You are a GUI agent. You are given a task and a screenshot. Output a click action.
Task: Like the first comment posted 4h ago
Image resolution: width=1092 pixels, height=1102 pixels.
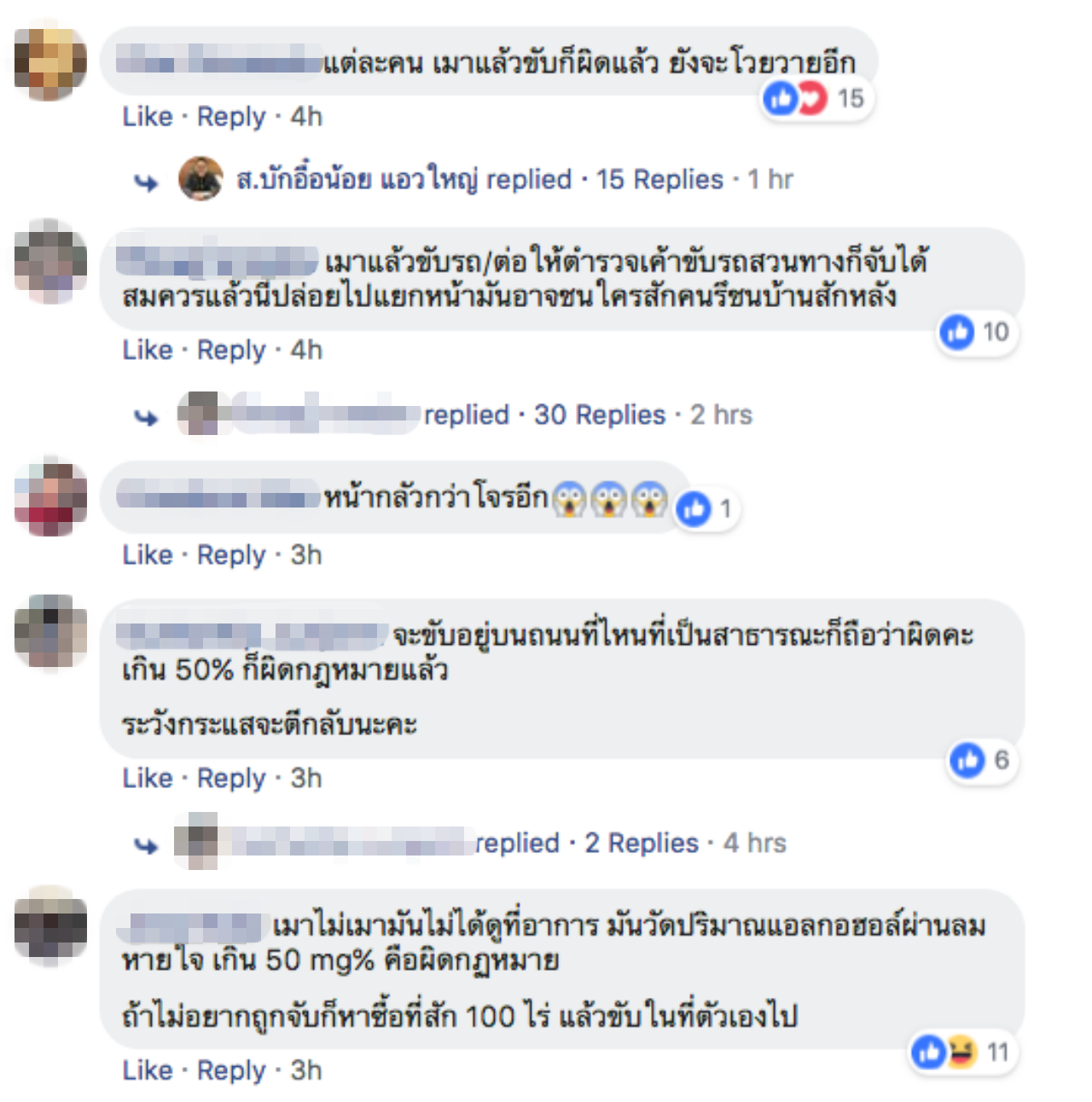tap(148, 116)
